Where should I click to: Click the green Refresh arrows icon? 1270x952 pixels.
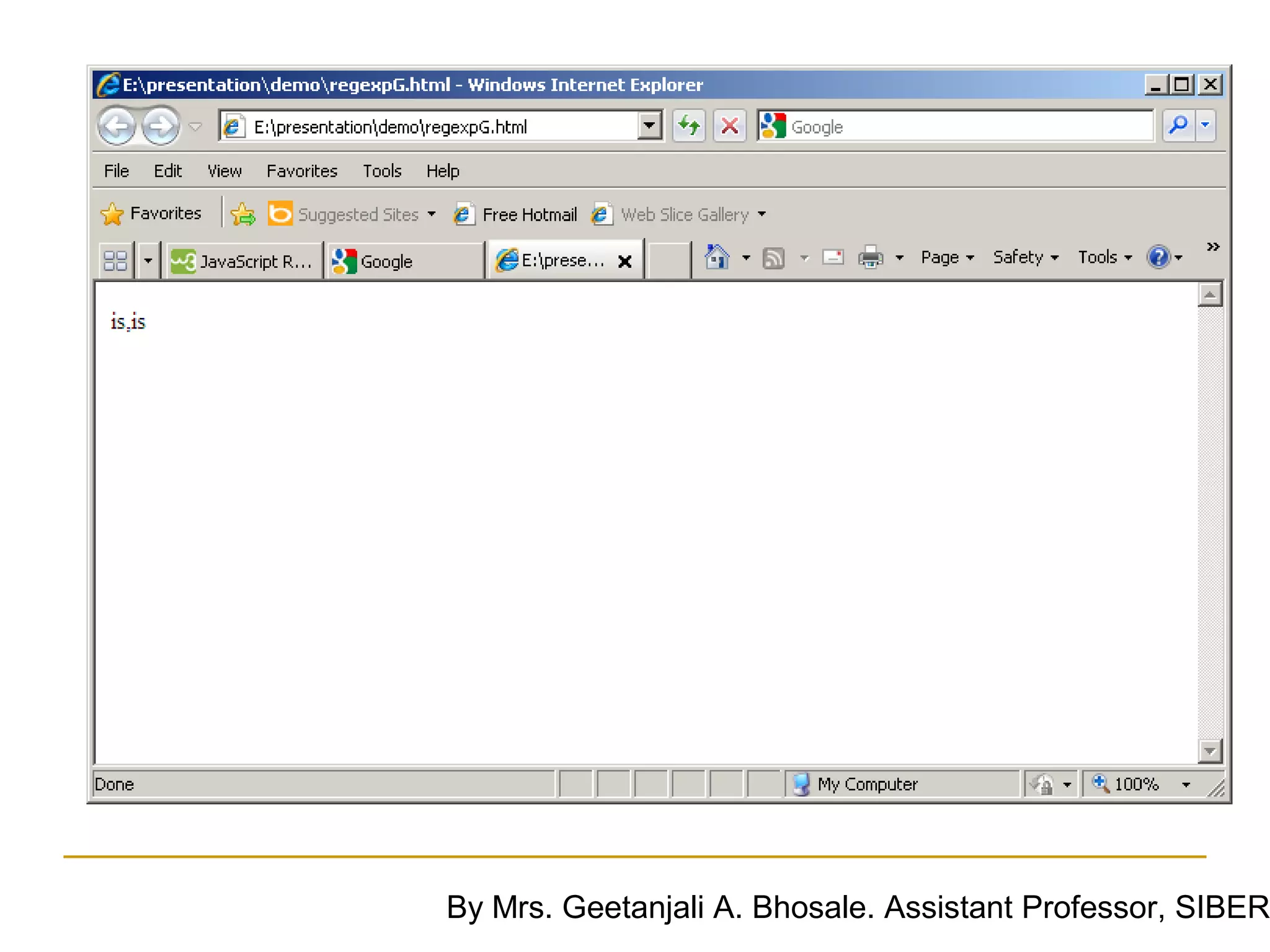[689, 126]
